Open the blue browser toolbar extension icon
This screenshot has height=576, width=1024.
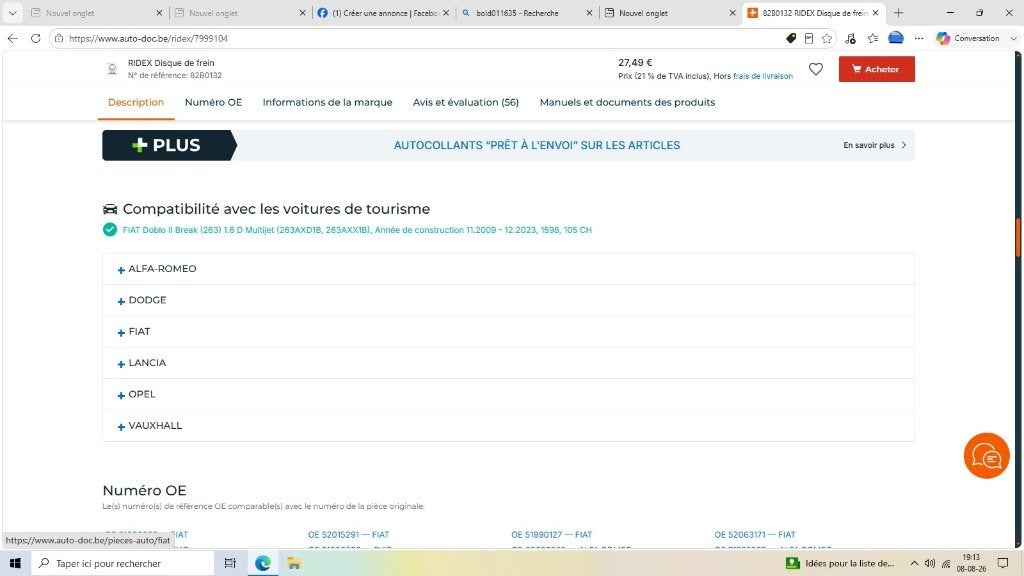point(896,38)
